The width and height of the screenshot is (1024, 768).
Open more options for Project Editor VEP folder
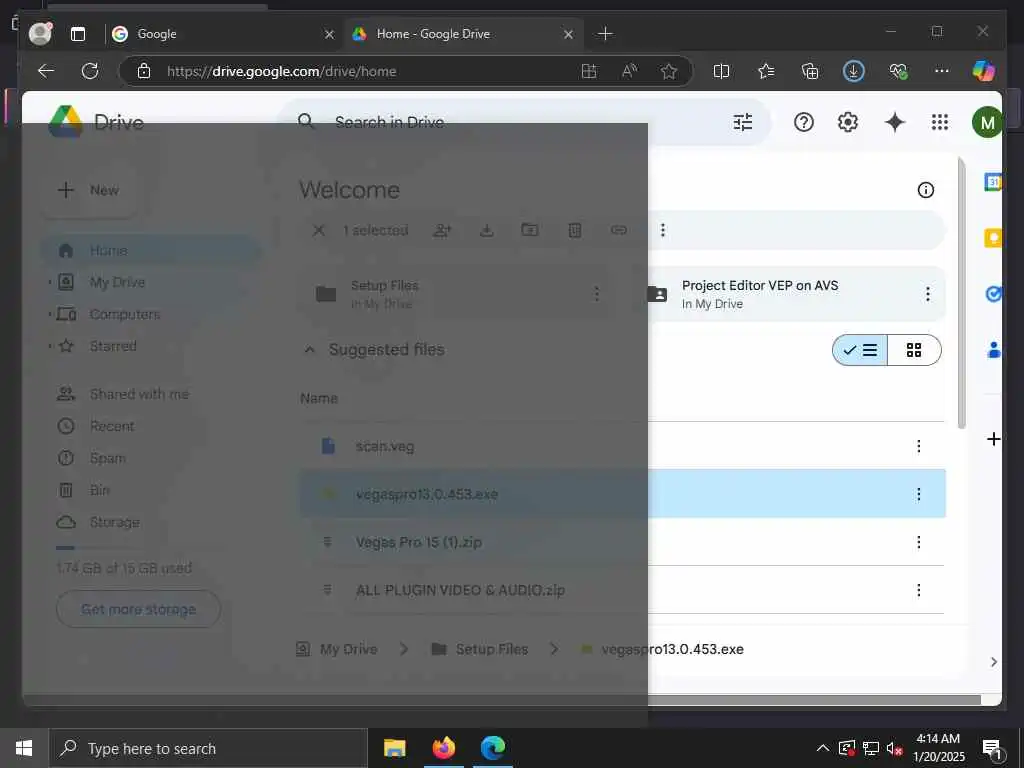928,294
